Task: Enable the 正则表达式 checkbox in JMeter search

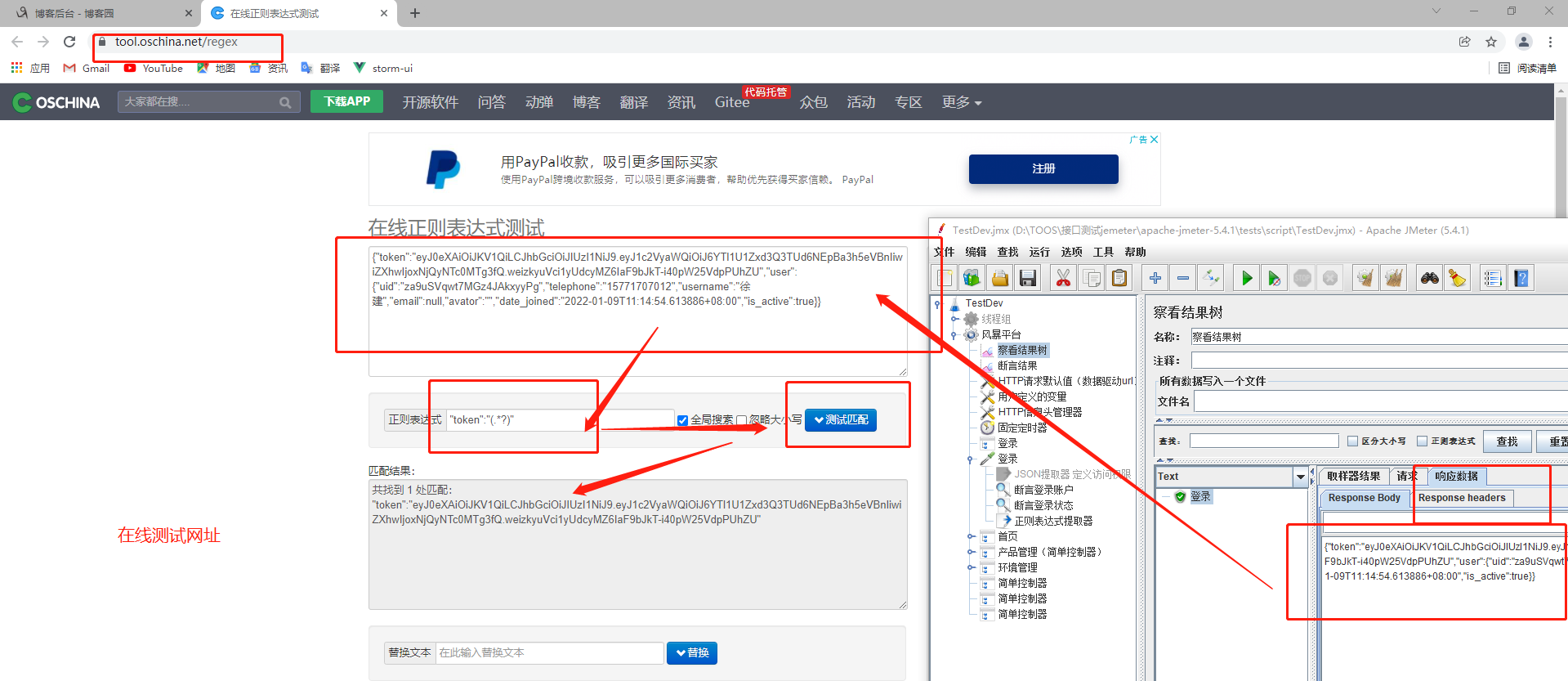Action: 1422,441
